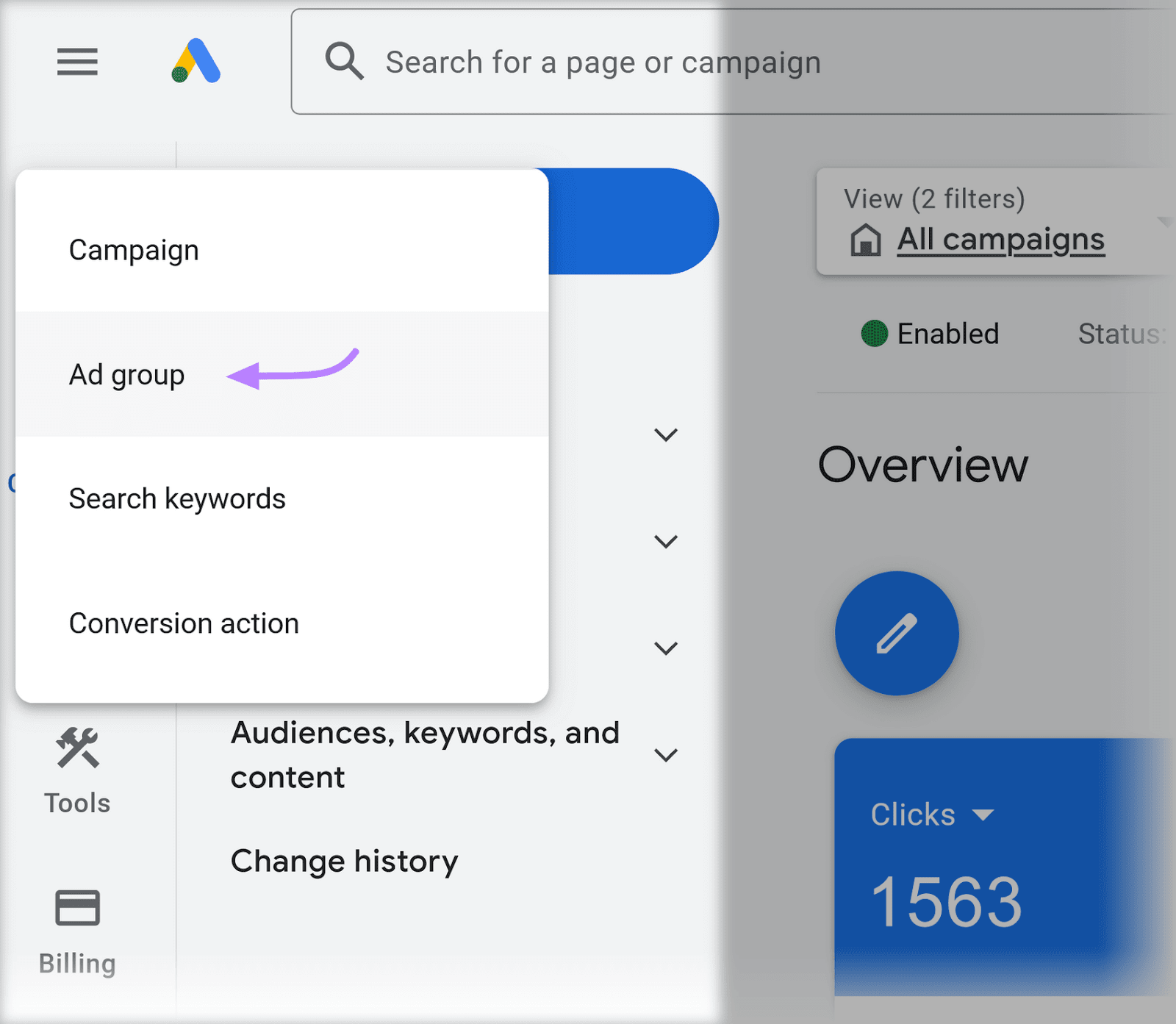
Task: Open the navigation hamburger menu
Action: point(77,62)
